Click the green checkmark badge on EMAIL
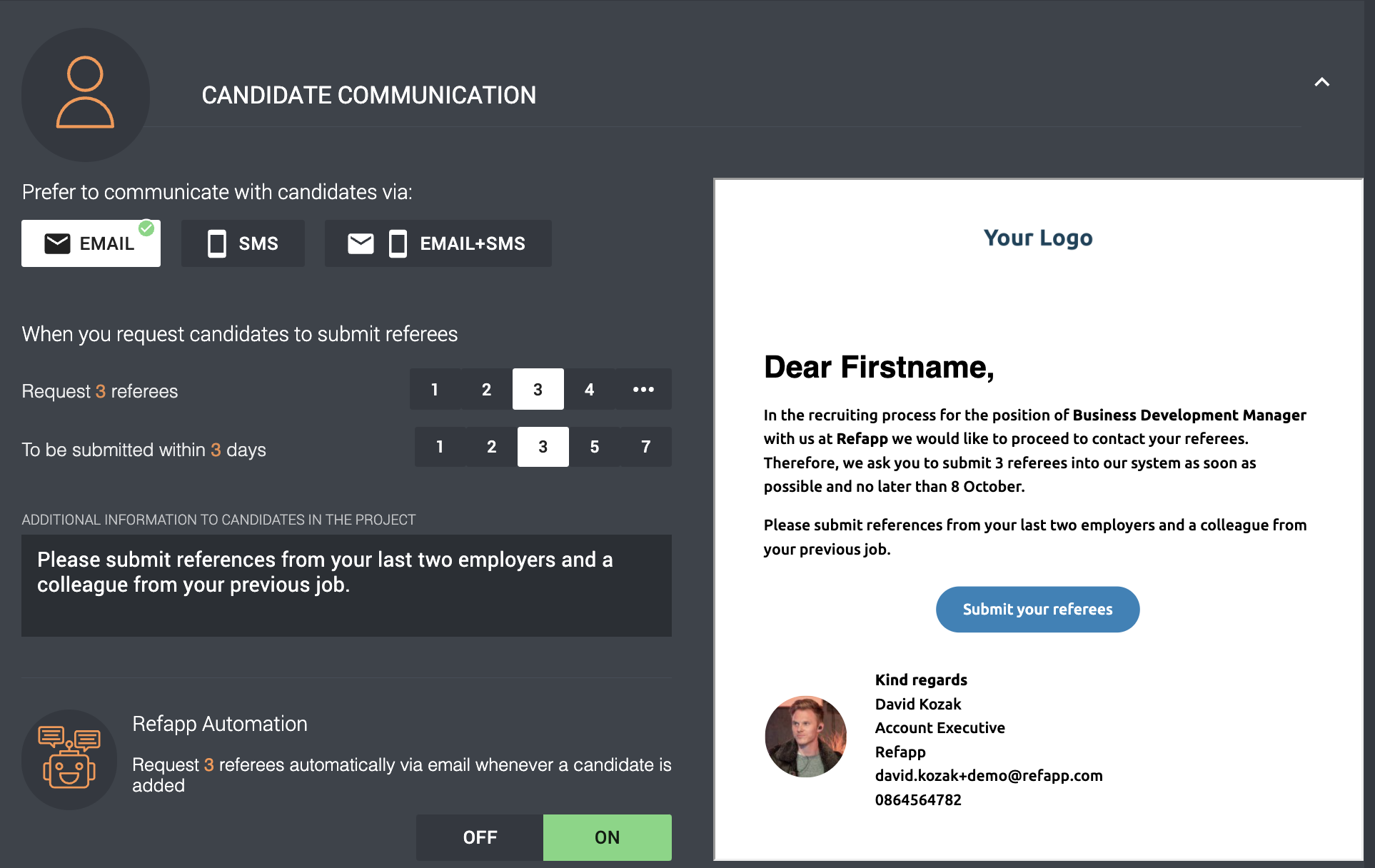Screen dimensions: 1375x868 [146, 228]
